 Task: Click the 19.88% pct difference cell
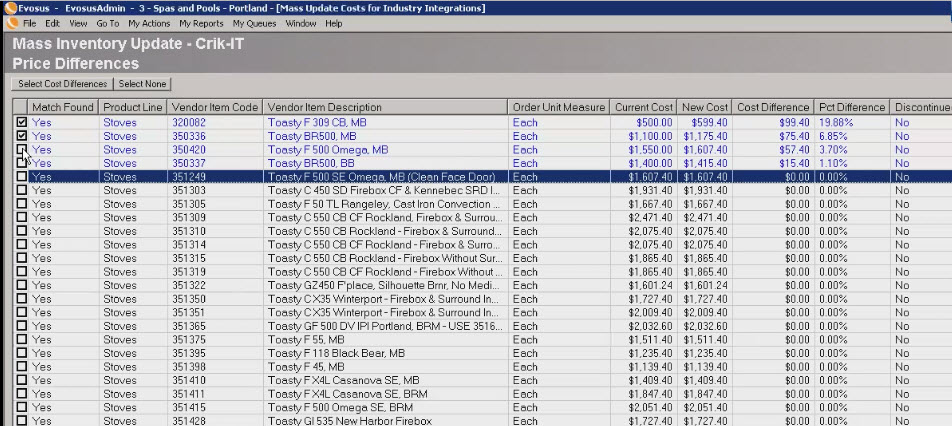coord(836,123)
